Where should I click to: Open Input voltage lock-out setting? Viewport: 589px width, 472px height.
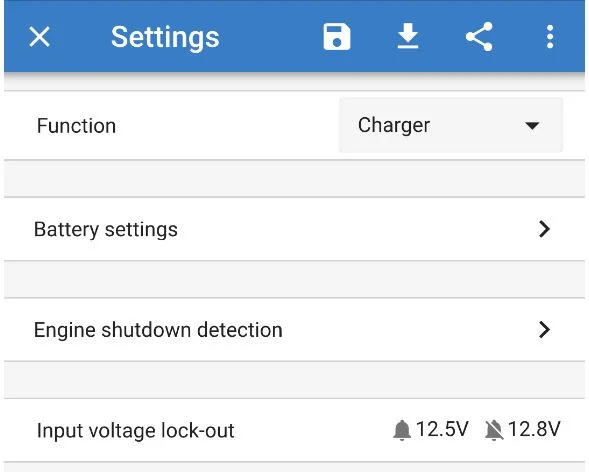coord(294,430)
